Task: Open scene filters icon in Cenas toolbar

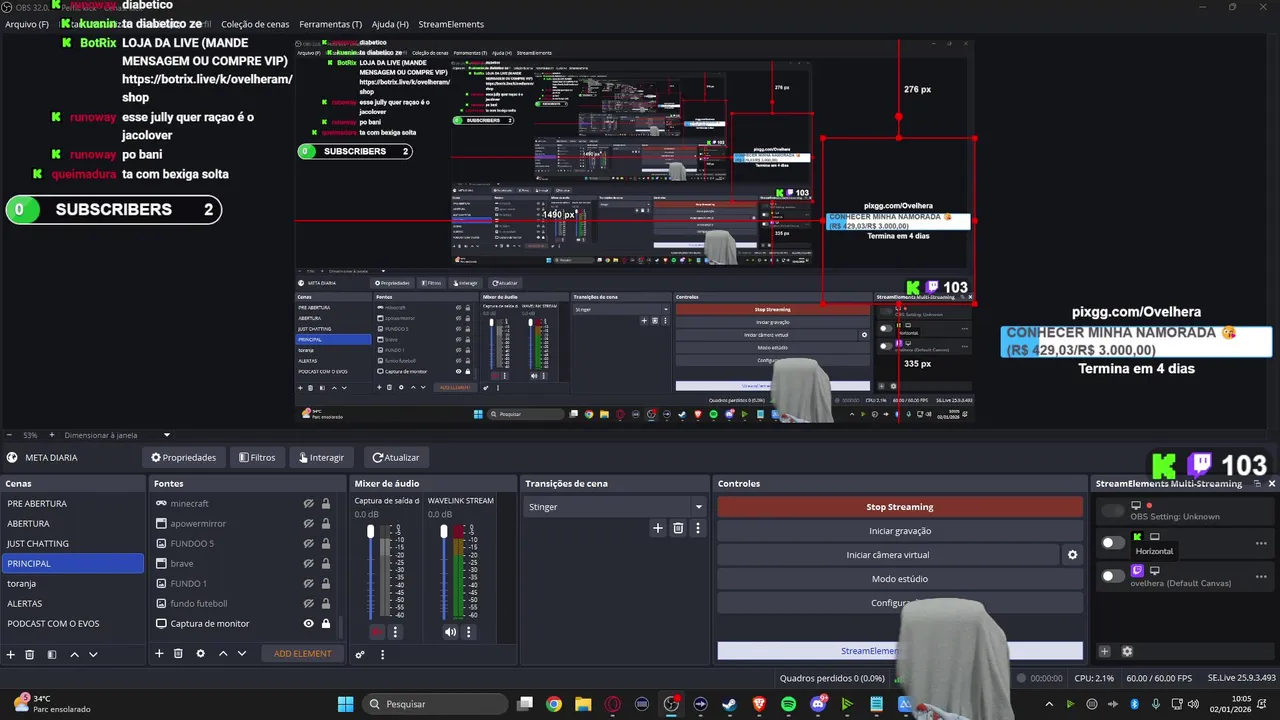Action: point(52,654)
